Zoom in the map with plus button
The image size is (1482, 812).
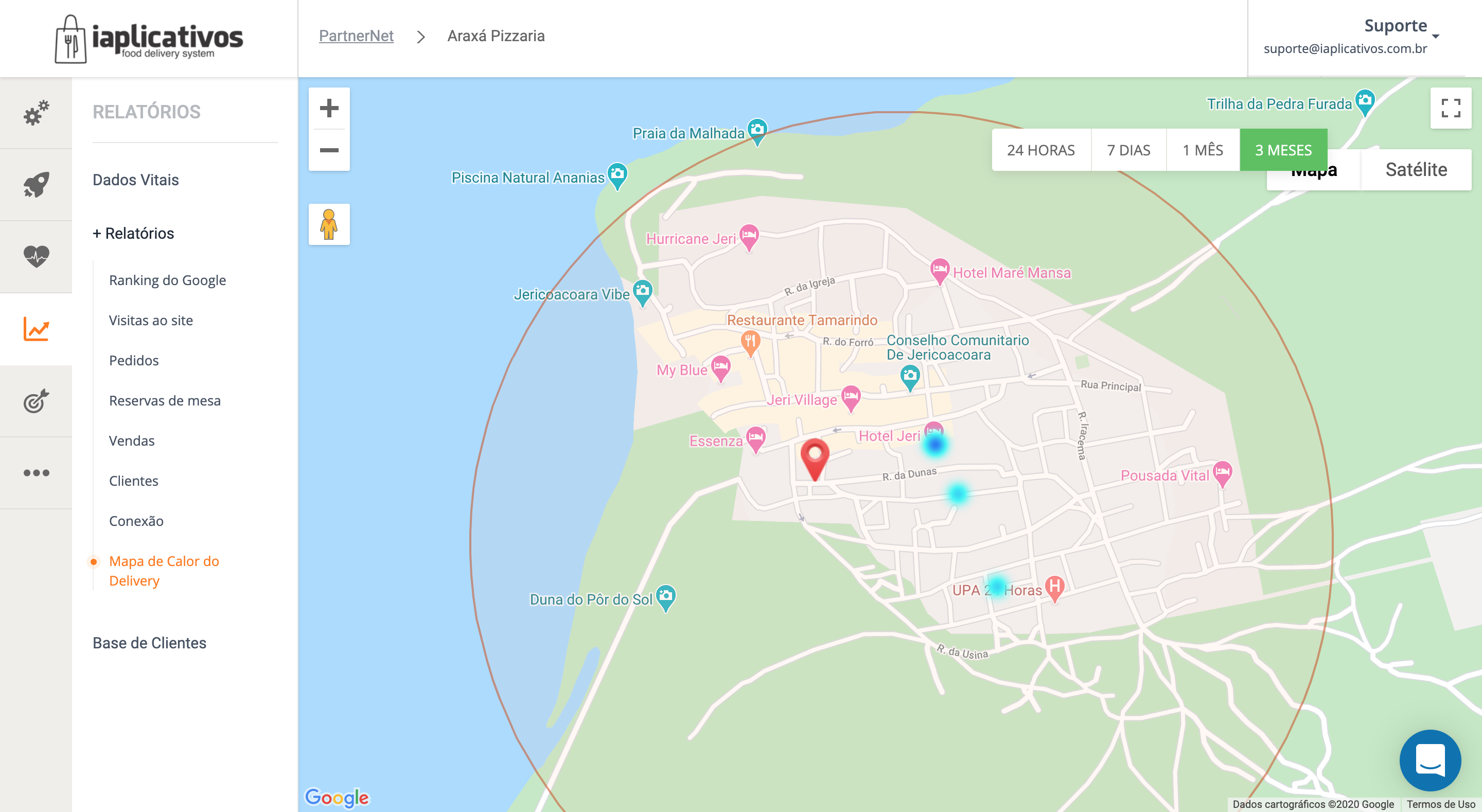(329, 108)
